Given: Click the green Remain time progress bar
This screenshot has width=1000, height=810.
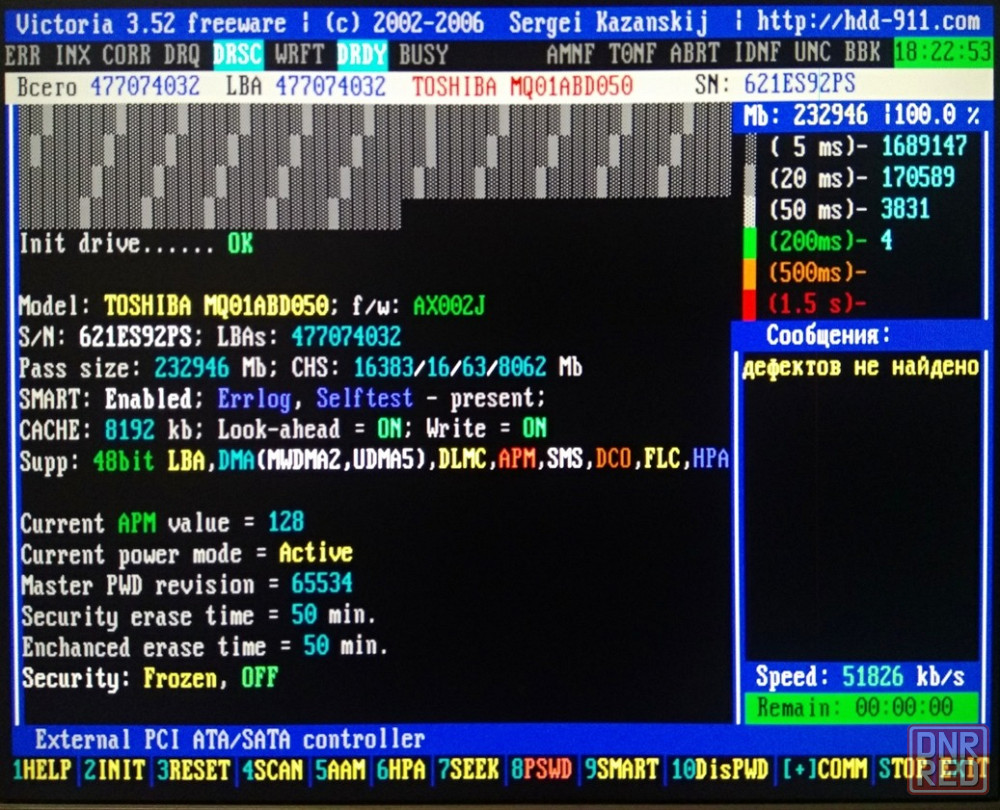Looking at the screenshot, I should (861, 708).
